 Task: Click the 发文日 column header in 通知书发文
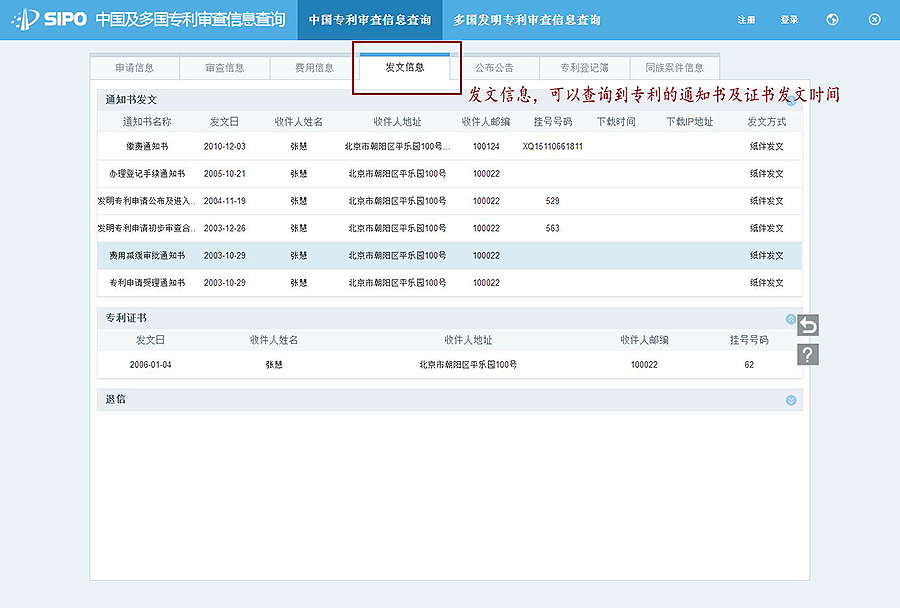(224, 122)
